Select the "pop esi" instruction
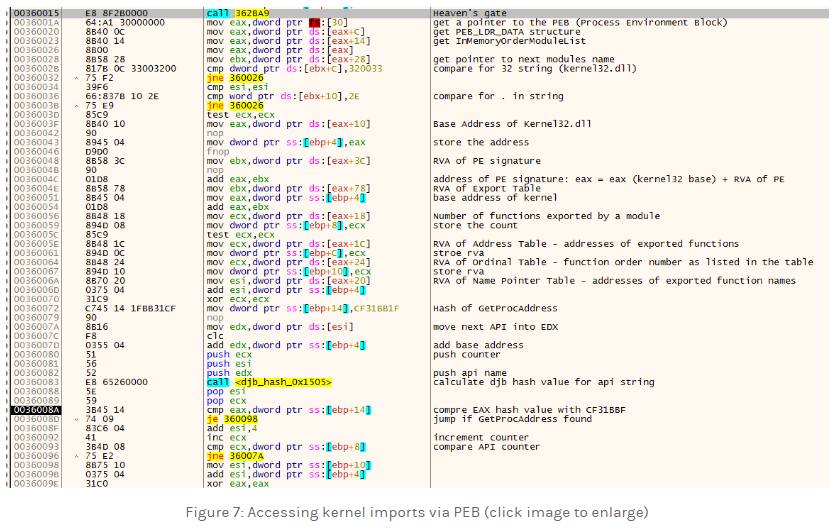837x529 pixels. 226,391
